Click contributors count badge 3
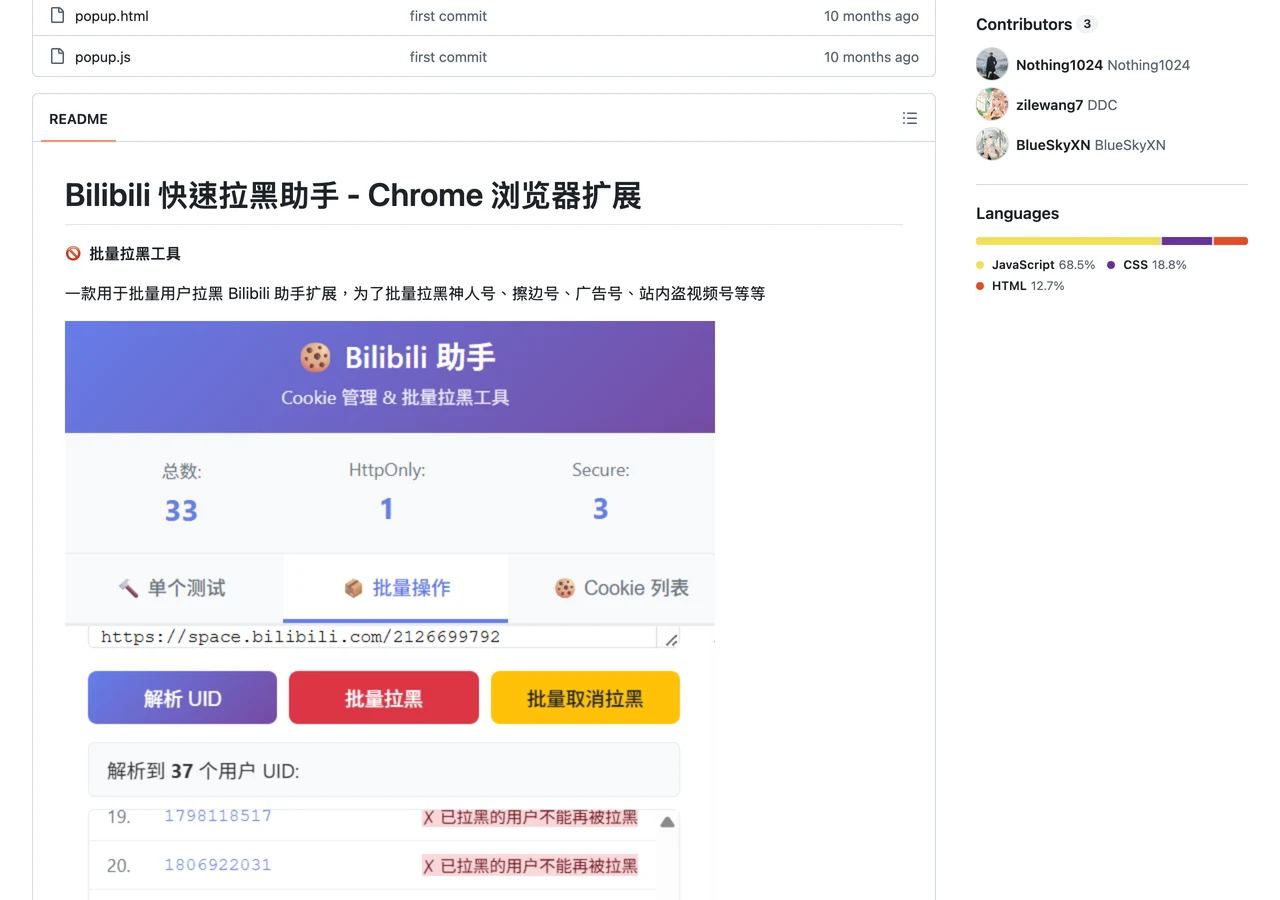The image size is (1280, 900). (x=1087, y=24)
